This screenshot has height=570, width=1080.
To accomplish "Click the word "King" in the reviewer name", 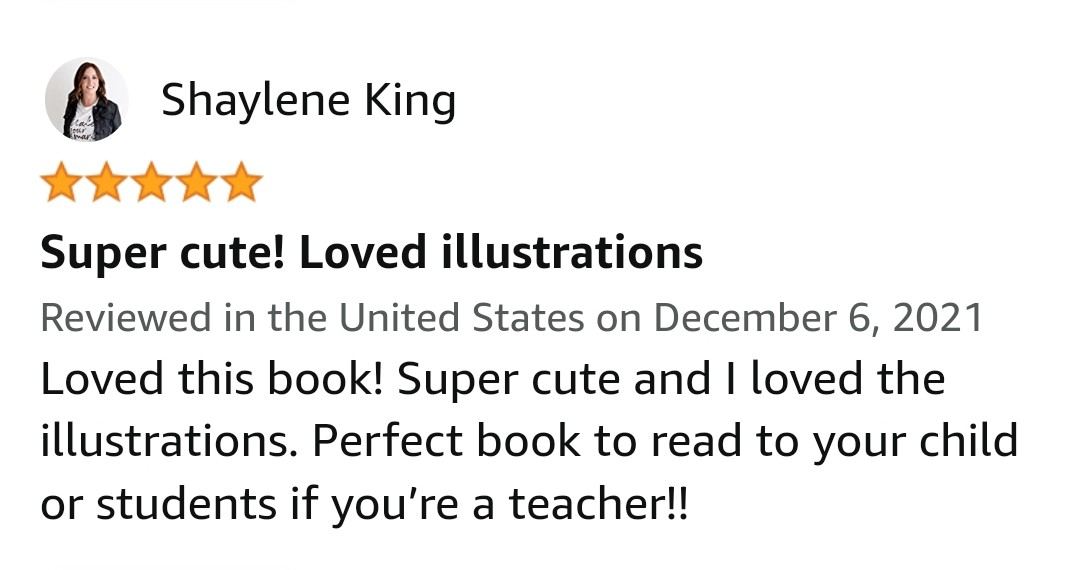I will pyautogui.click(x=411, y=100).
